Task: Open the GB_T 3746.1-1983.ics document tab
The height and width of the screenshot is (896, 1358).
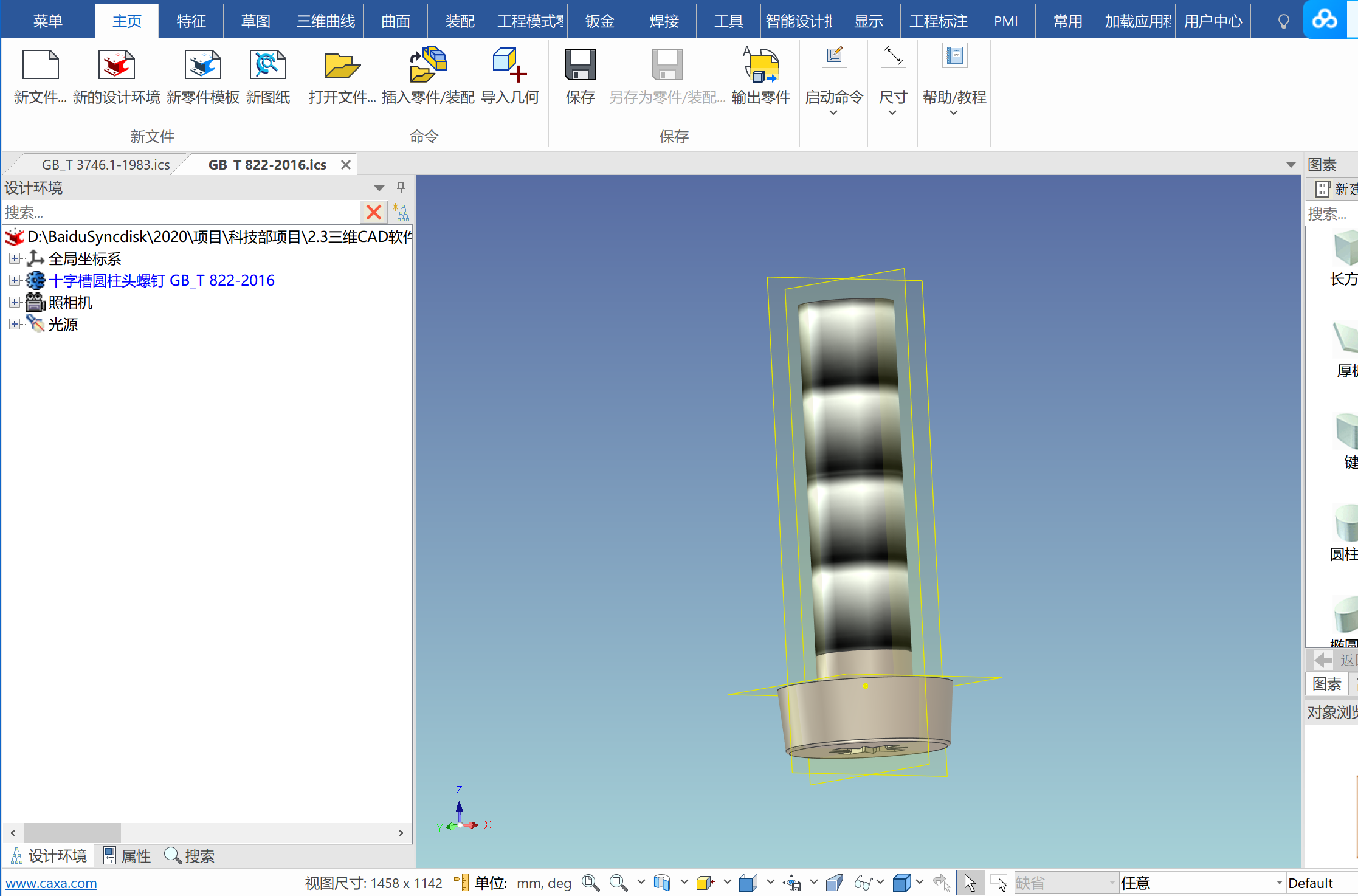Action: (106, 165)
